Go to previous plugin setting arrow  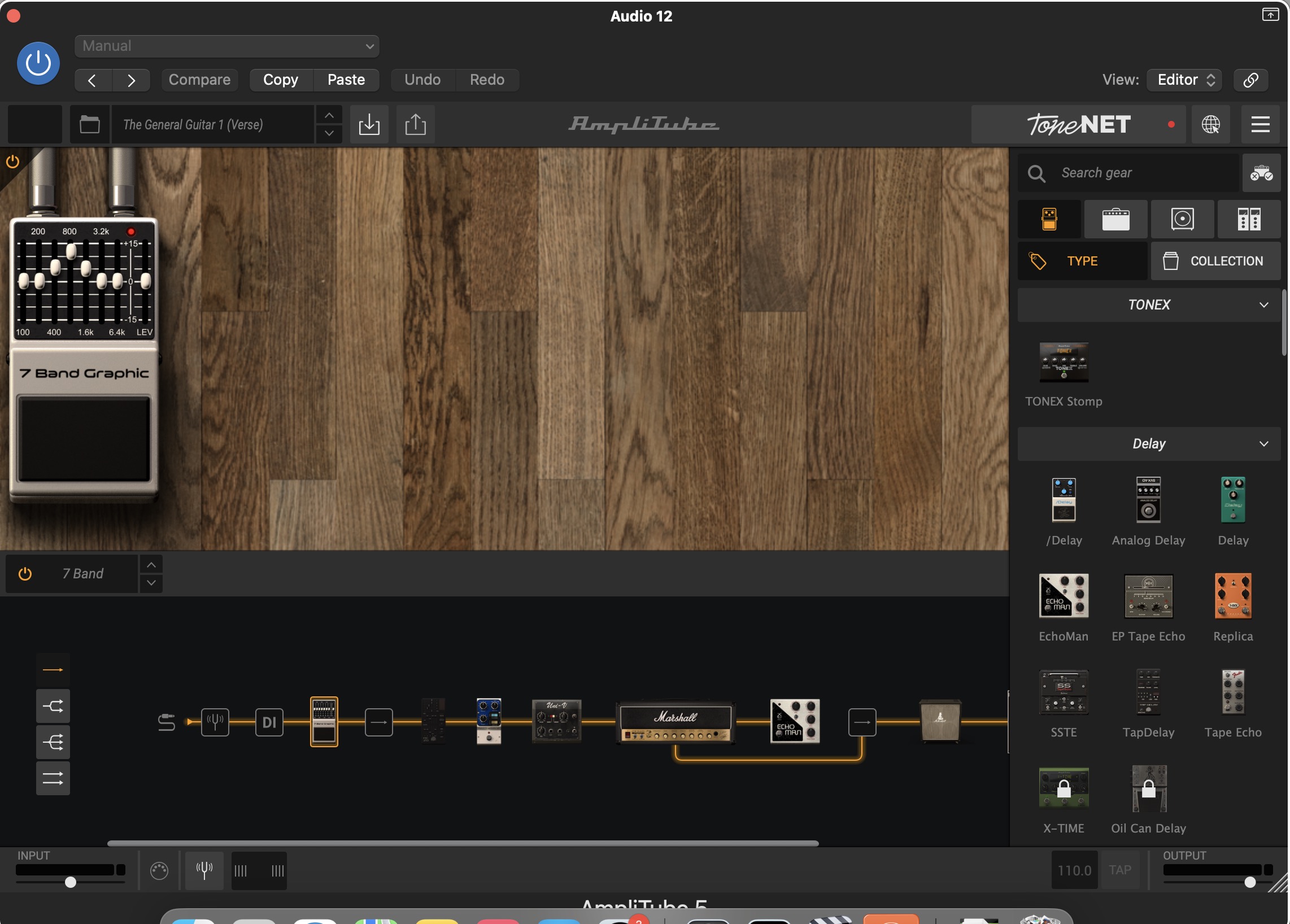(x=93, y=80)
